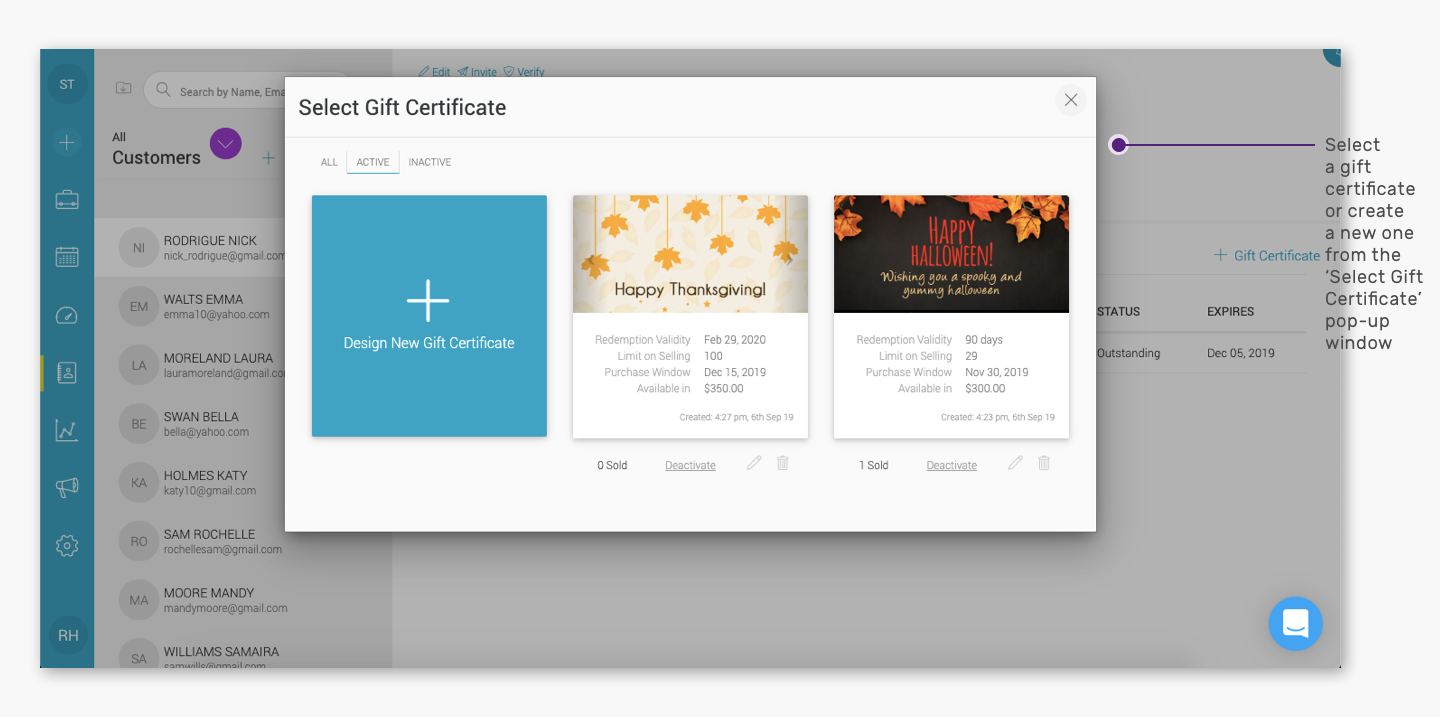Open the reports chart icon
This screenshot has height=718, width=1440.
(67, 430)
